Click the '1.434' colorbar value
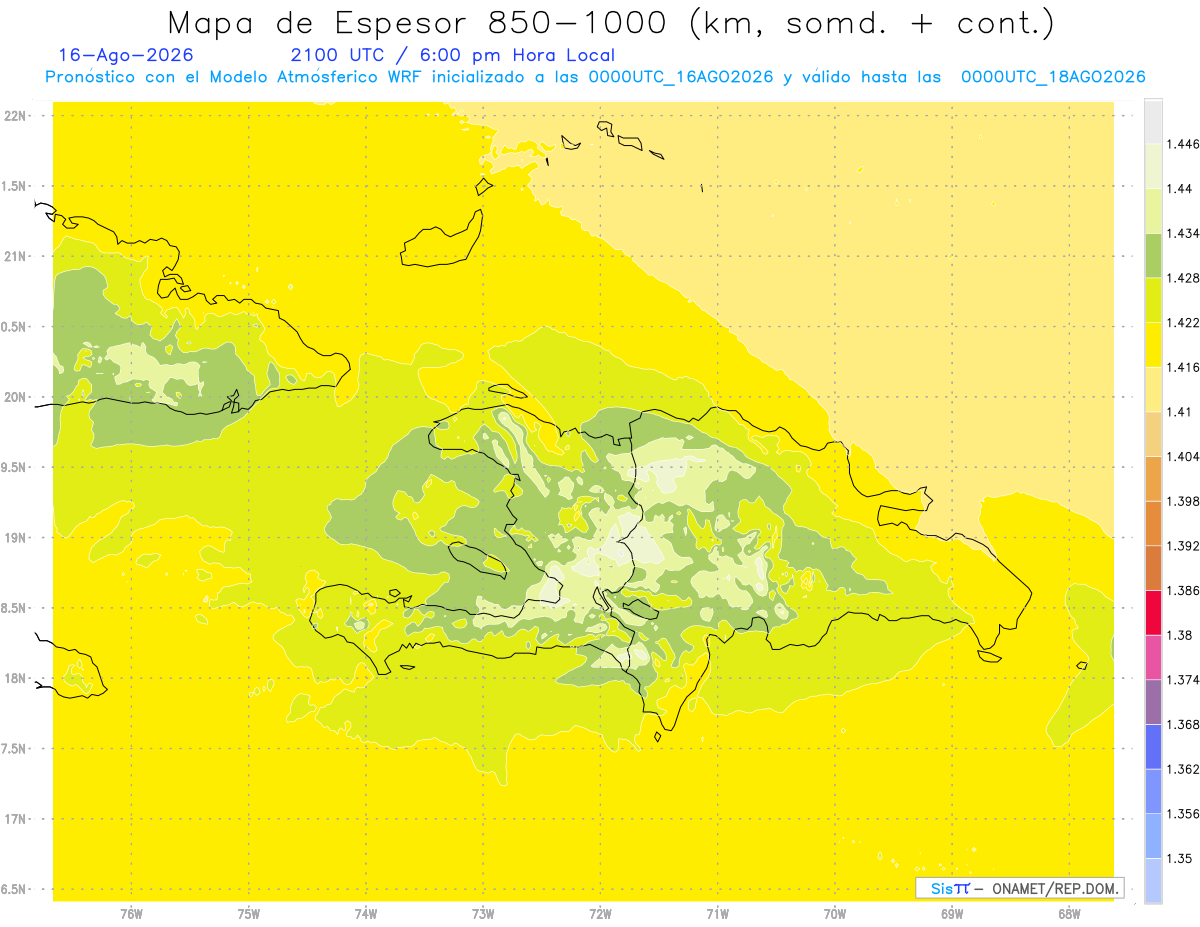This screenshot has height=927, width=1200. (x=1183, y=233)
